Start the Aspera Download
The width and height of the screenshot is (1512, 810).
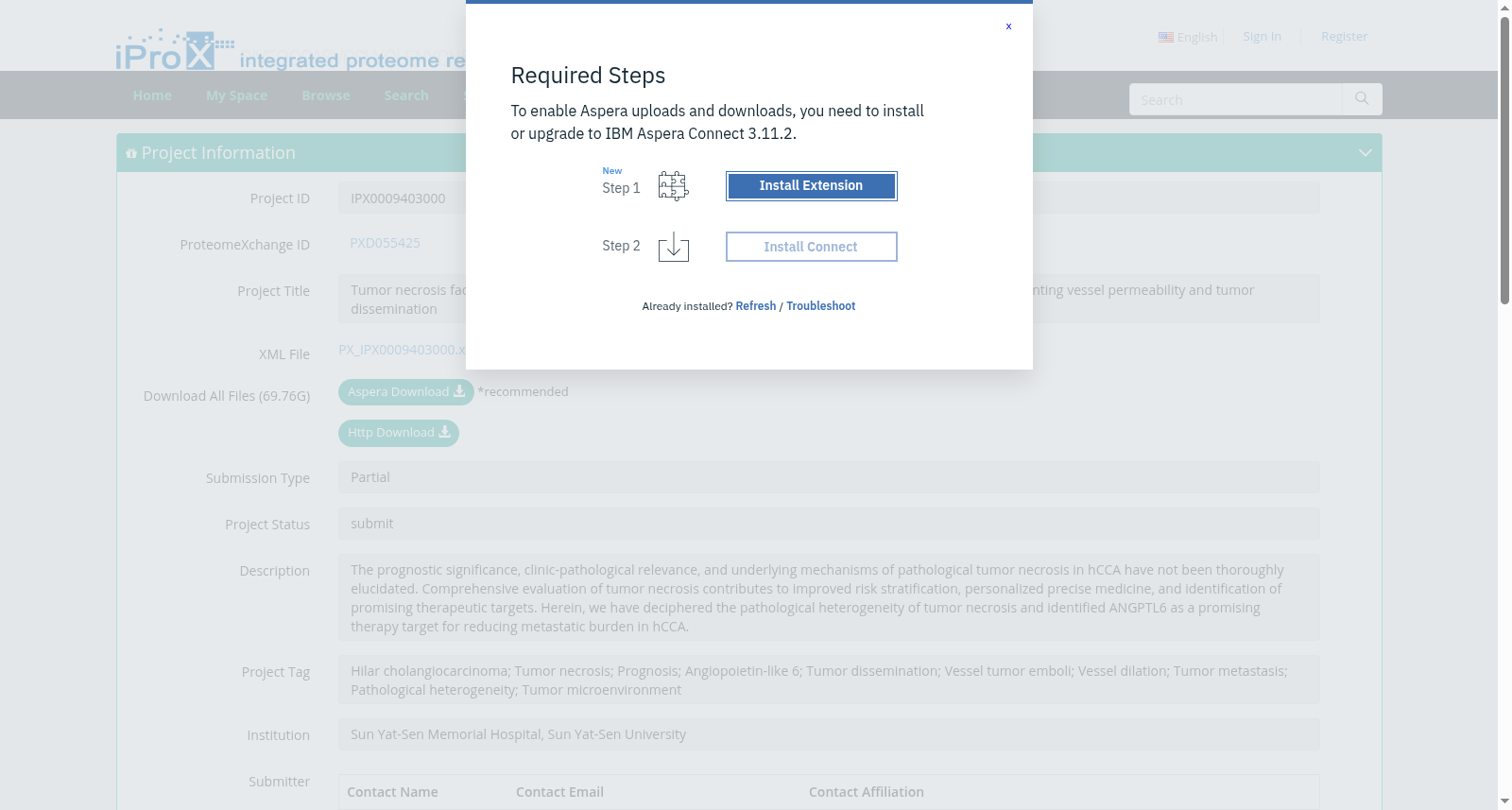tap(406, 392)
